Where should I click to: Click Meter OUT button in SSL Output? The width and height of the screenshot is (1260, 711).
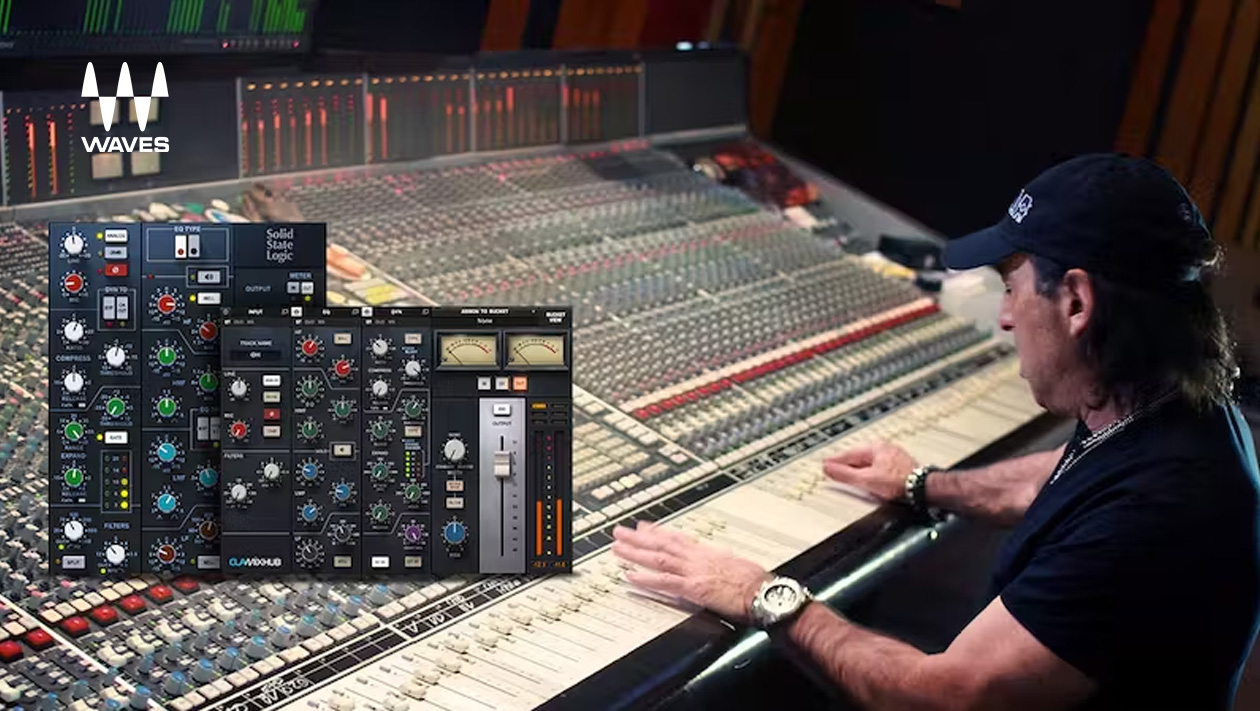coord(307,287)
